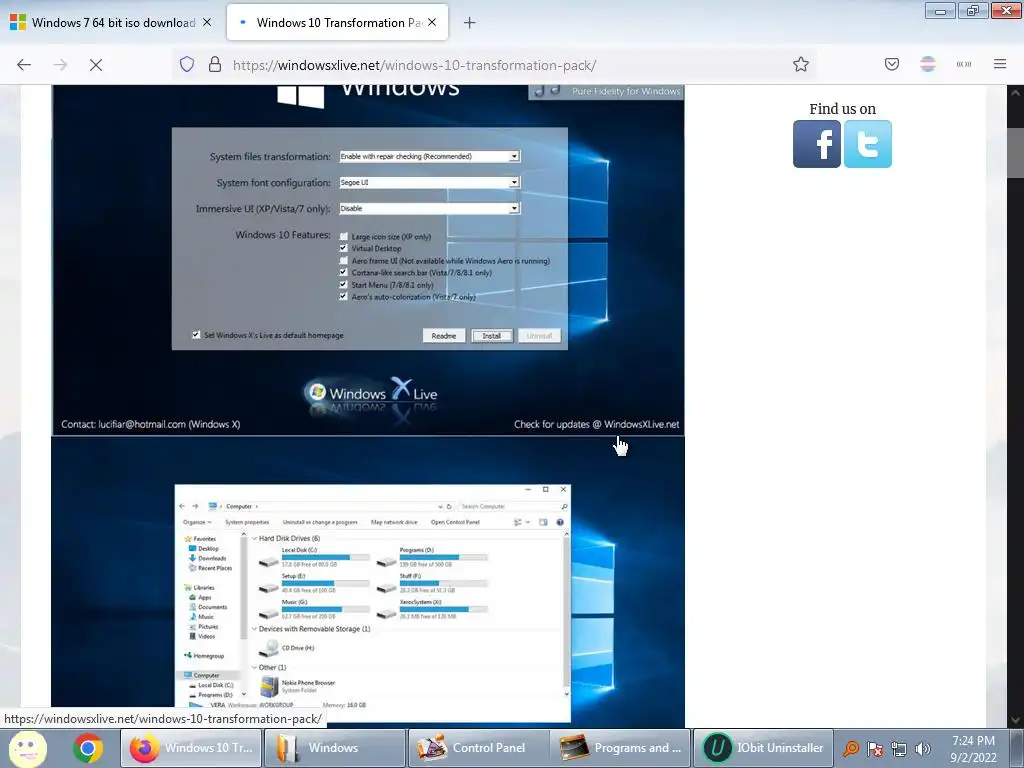Click the taskbar clock showing 7:24 PM
This screenshot has height=768, width=1024.
[973, 748]
